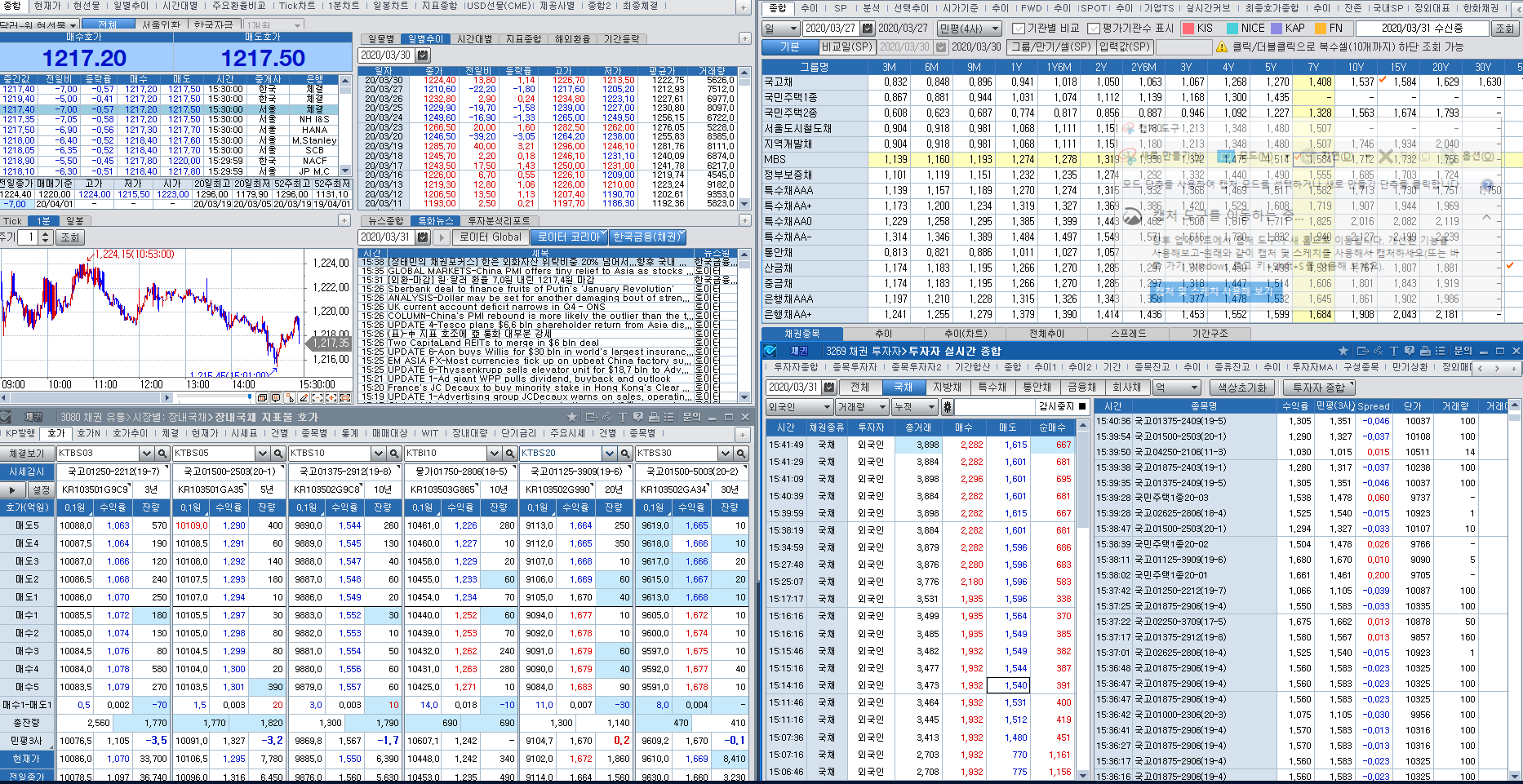Image resolution: width=1523 pixels, height=784 pixels.
Task: Click play arrow button left of 설정
Action: coord(12,489)
